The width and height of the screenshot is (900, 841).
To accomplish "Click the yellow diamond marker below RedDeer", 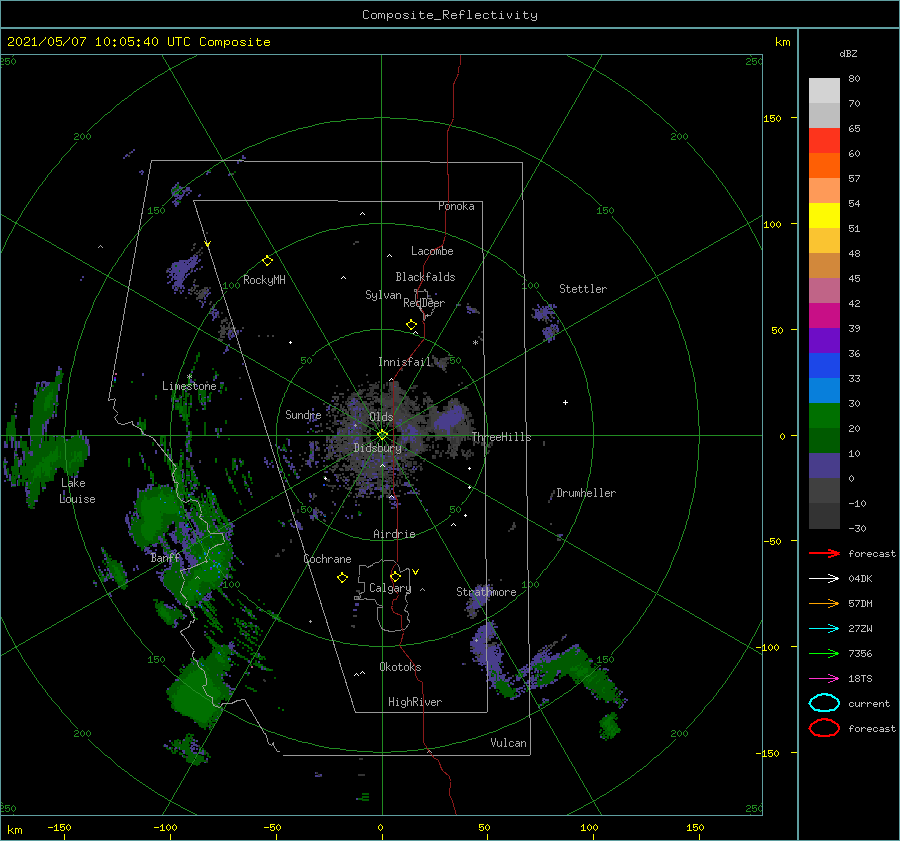I will [x=411, y=324].
